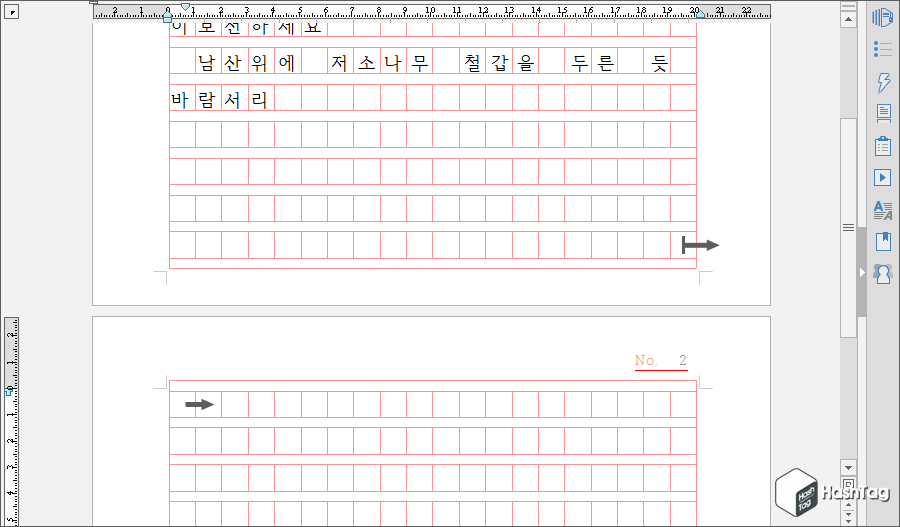The image size is (900, 527).
Task: Click the tab type selector at ruler corner
Action: click(11, 11)
